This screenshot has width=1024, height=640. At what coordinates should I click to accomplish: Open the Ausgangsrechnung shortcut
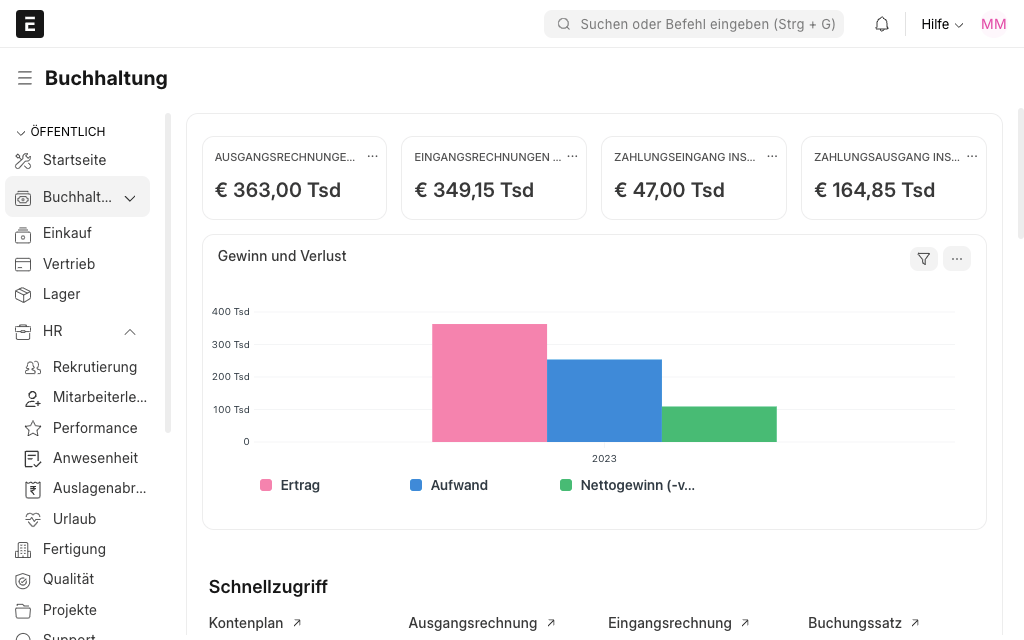click(482, 623)
